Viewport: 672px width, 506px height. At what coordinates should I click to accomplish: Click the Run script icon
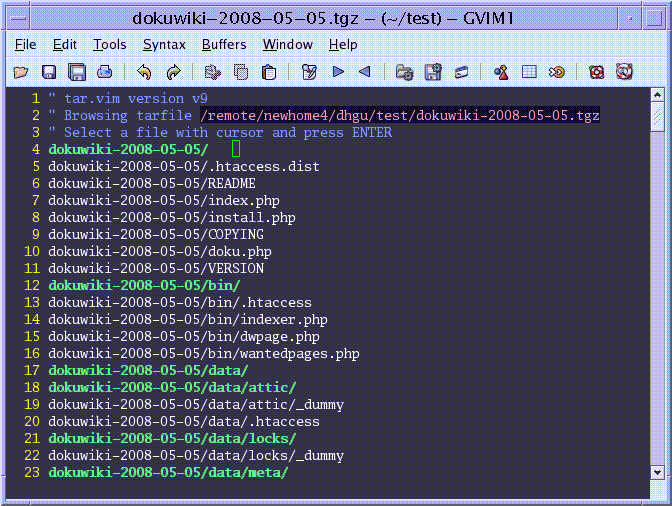point(461,72)
